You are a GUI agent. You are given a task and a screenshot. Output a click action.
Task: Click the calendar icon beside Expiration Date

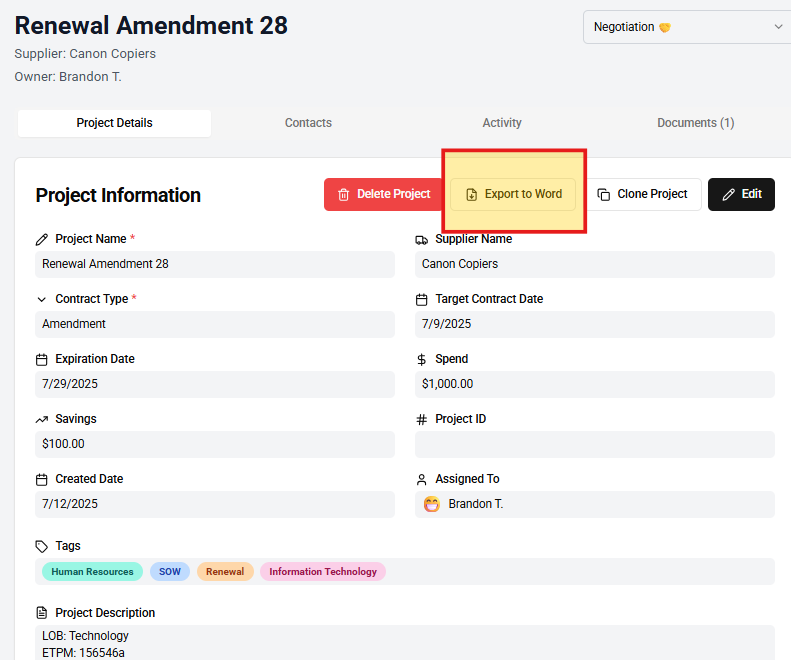coord(42,360)
